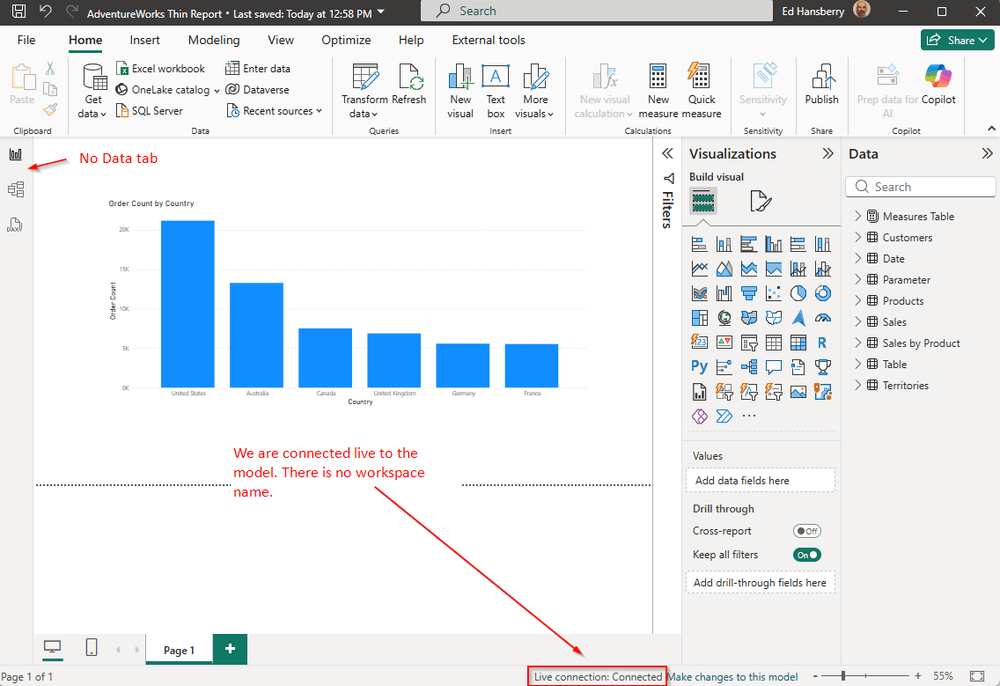Select the Azure map visual
The height and width of the screenshot is (686, 1000).
click(798, 317)
